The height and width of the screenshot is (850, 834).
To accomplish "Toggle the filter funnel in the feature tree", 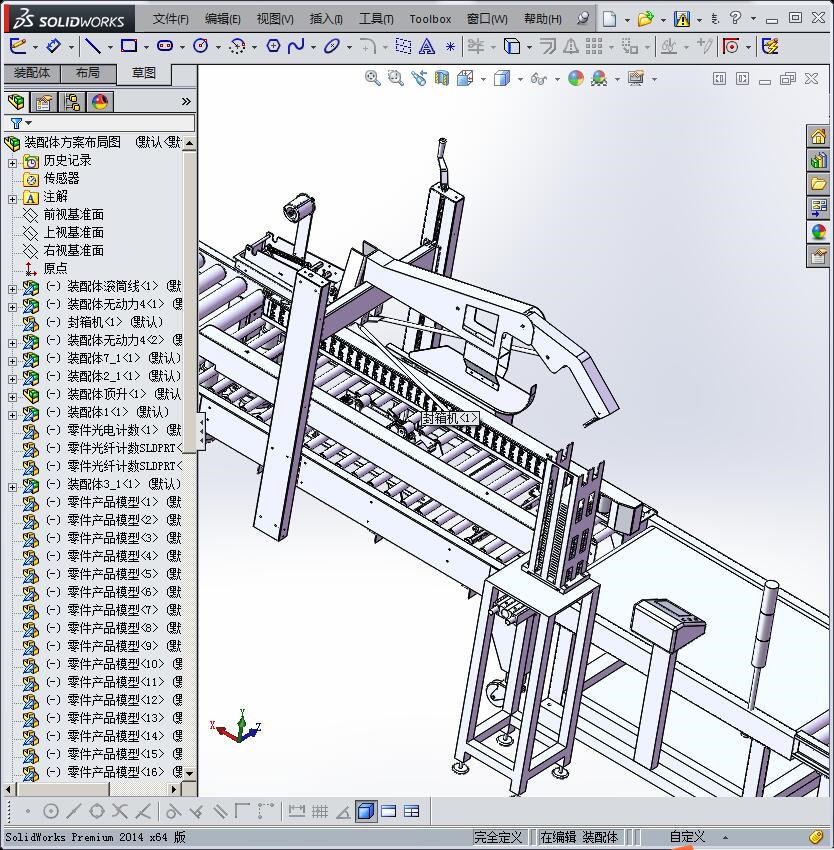I will tap(16, 124).
